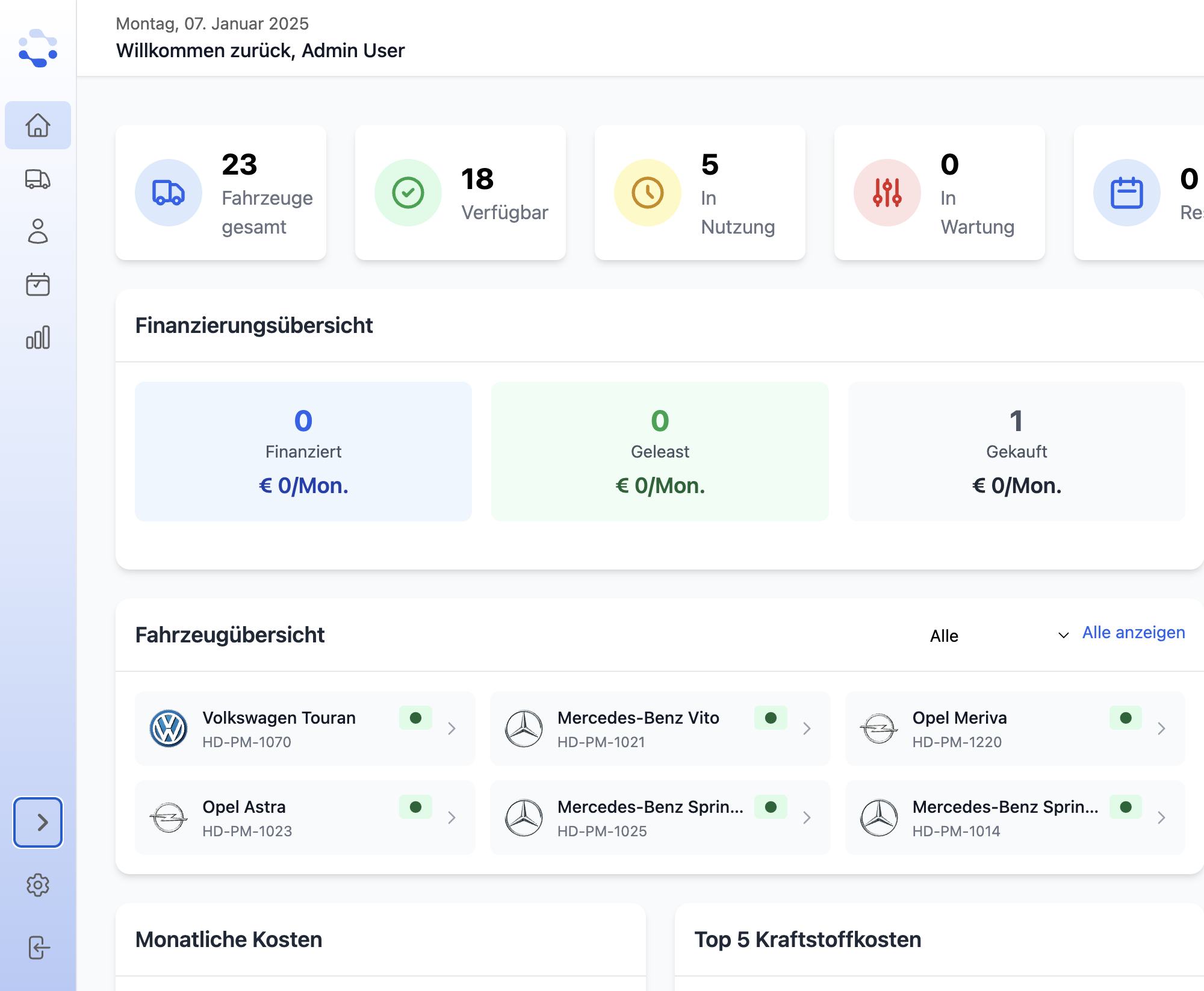1204x991 pixels.
Task: Open the settings gear in the sidebar
Action: tap(38, 886)
